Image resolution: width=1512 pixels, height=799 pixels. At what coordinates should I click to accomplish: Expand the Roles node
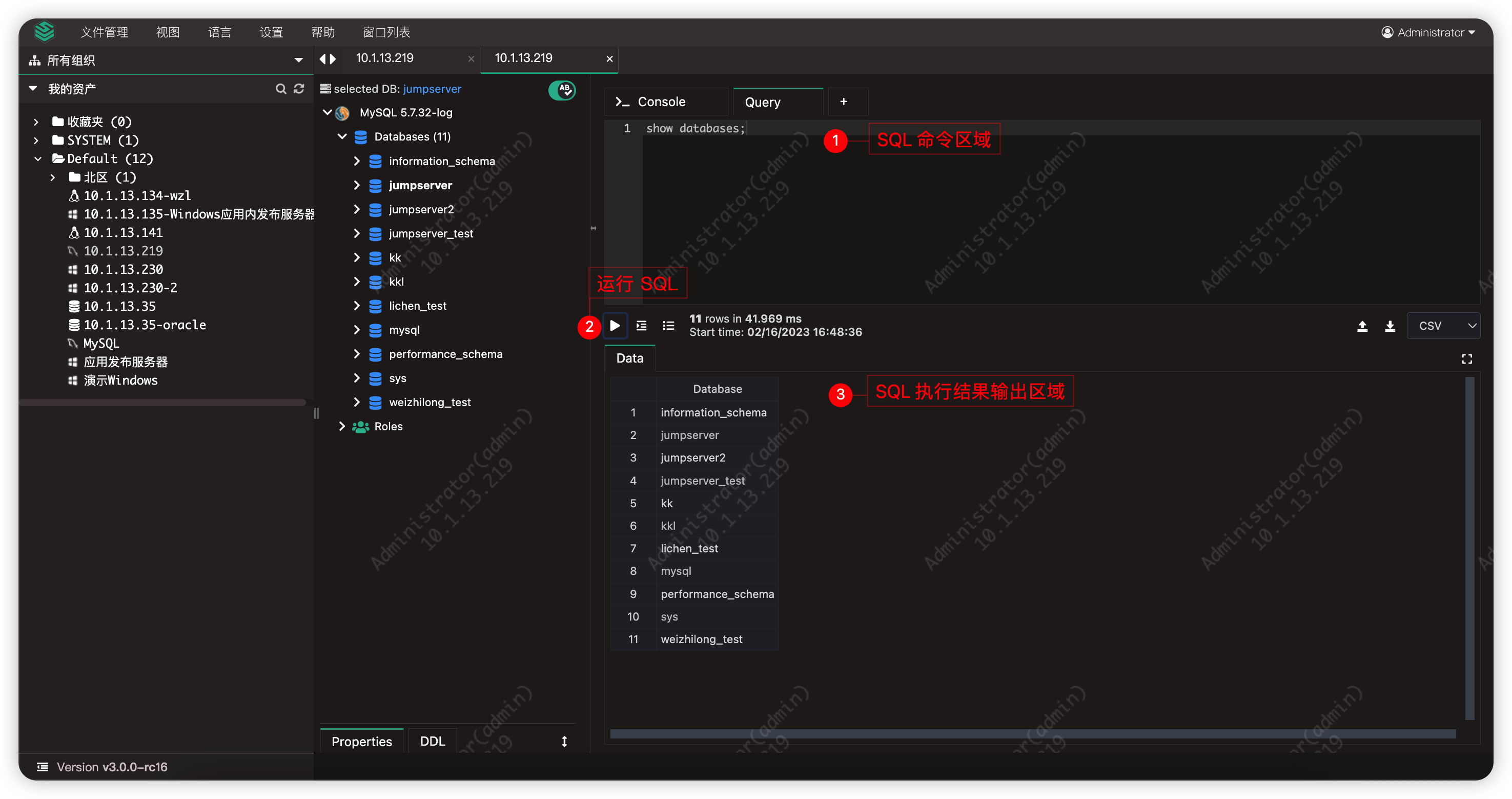point(342,426)
